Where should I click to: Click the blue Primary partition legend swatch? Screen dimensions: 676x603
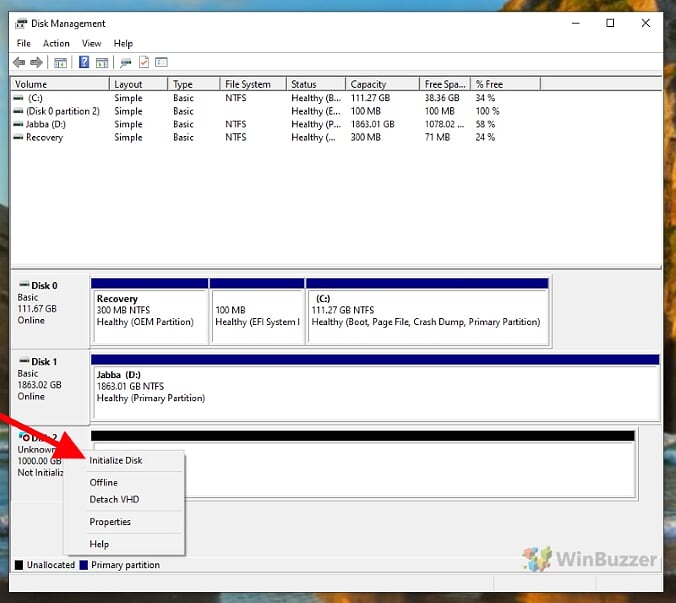click(x=84, y=565)
